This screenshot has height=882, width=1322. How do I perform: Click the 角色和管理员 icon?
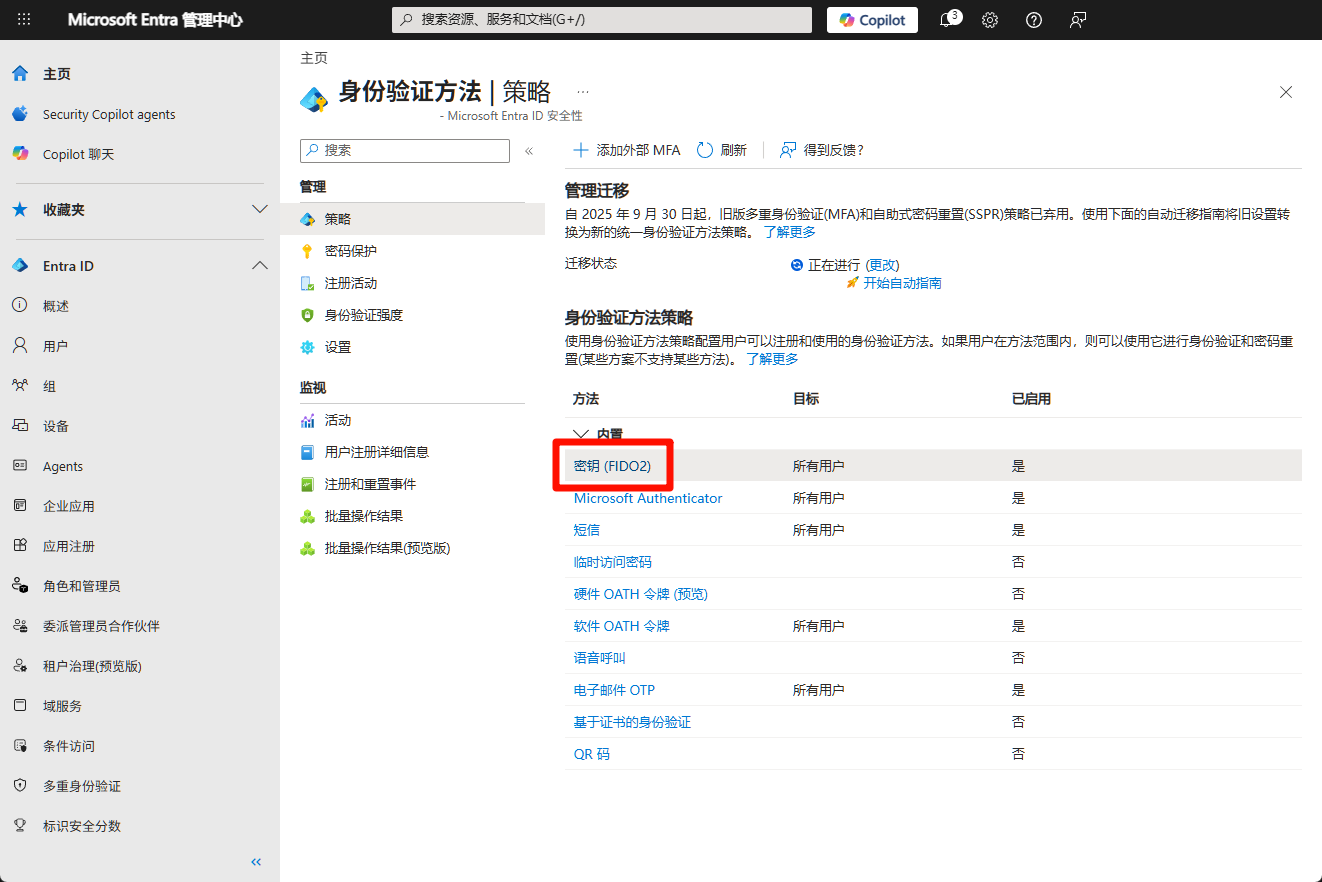pos(20,586)
